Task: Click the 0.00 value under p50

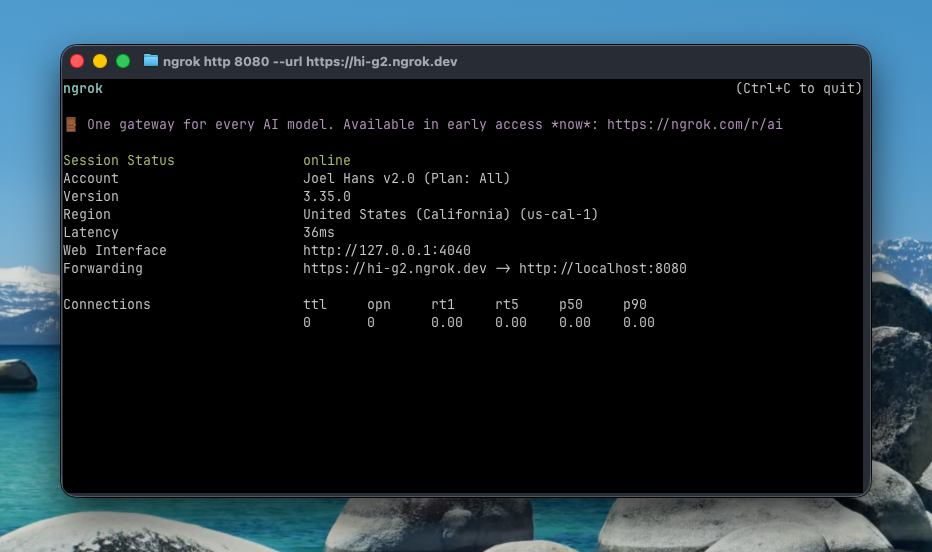Action: 575,323
